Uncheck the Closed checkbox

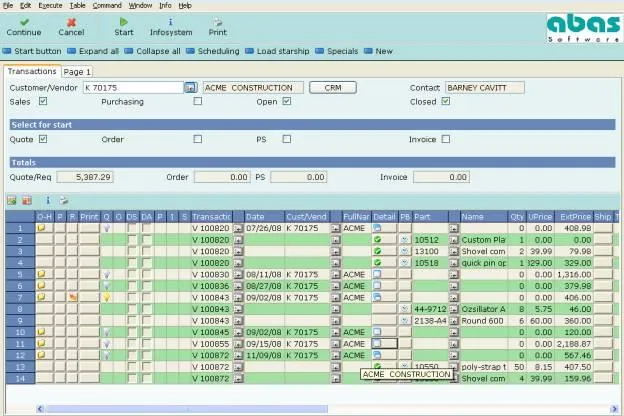[x=446, y=102]
